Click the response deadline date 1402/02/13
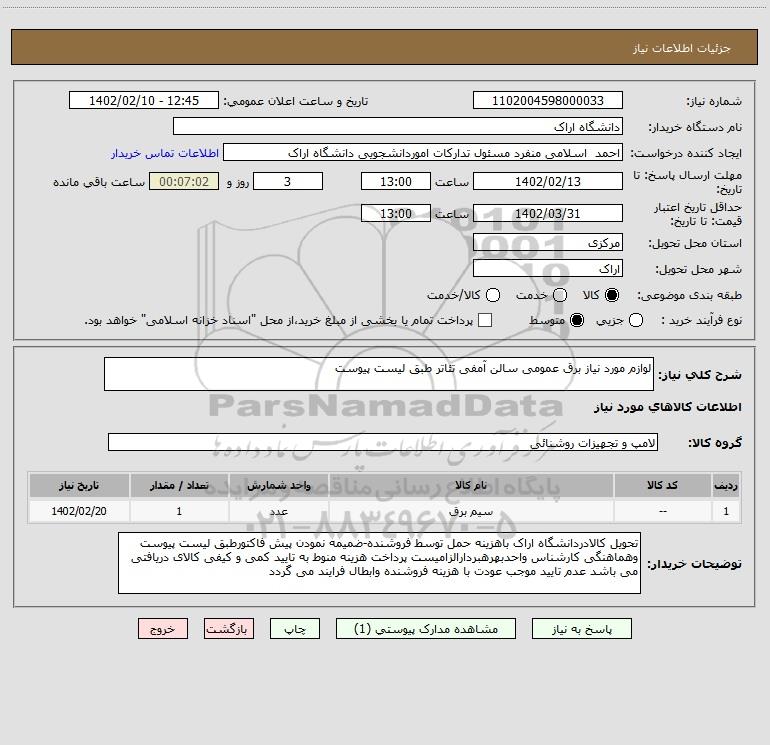This screenshot has width=770, height=745. tap(548, 181)
